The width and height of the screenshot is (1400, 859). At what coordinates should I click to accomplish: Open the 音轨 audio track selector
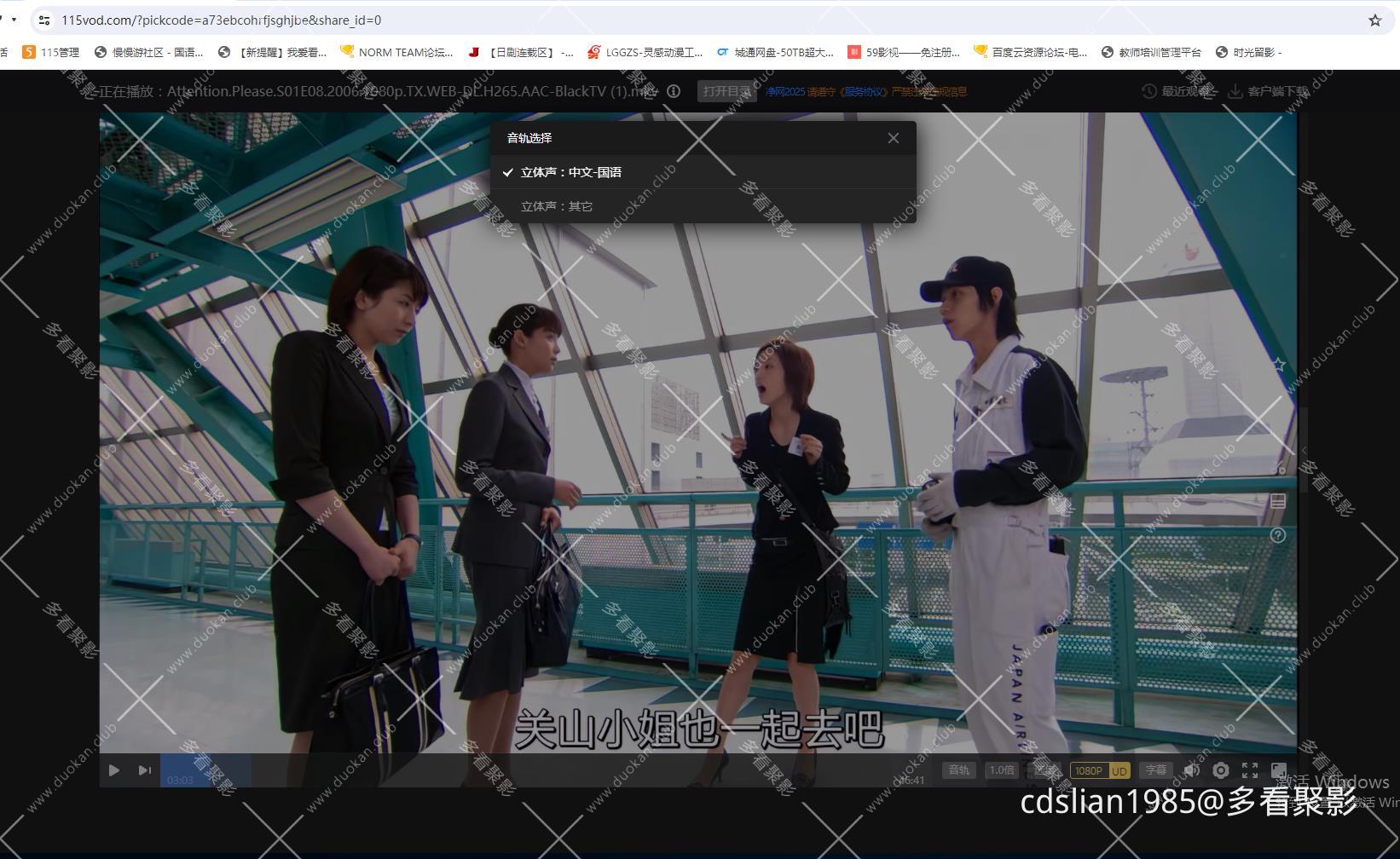click(x=958, y=770)
